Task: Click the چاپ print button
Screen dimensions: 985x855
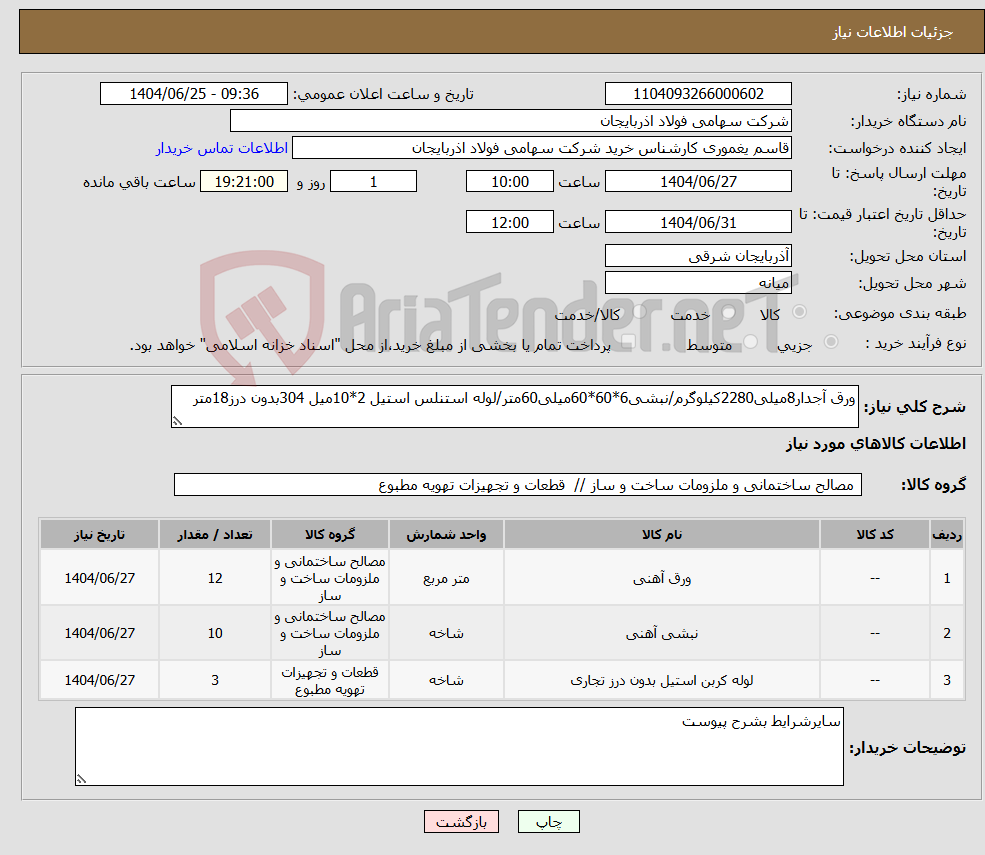Action: point(547,821)
